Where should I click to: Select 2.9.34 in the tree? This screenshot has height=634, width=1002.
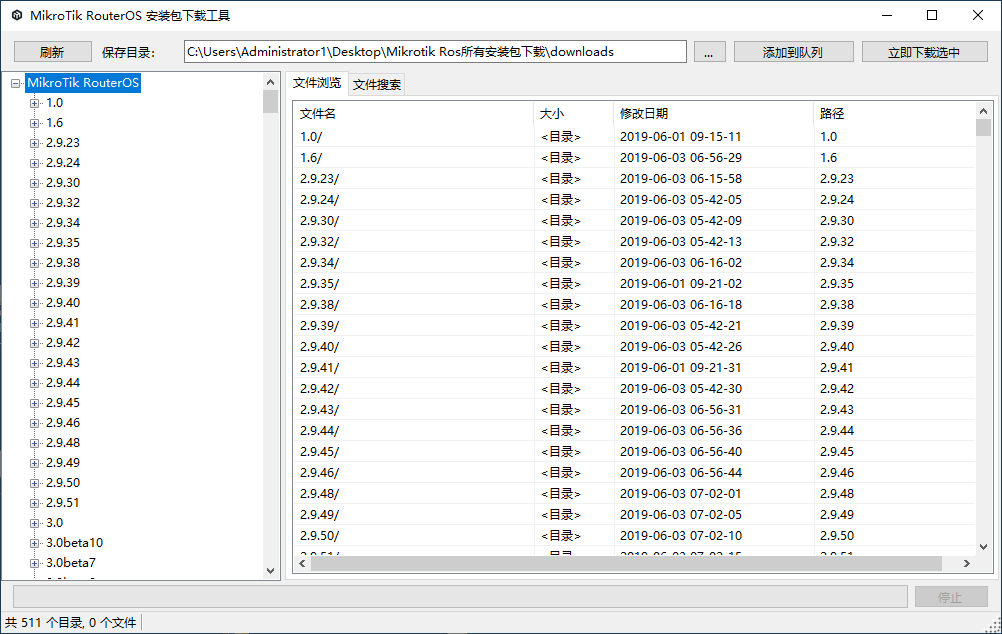point(63,223)
